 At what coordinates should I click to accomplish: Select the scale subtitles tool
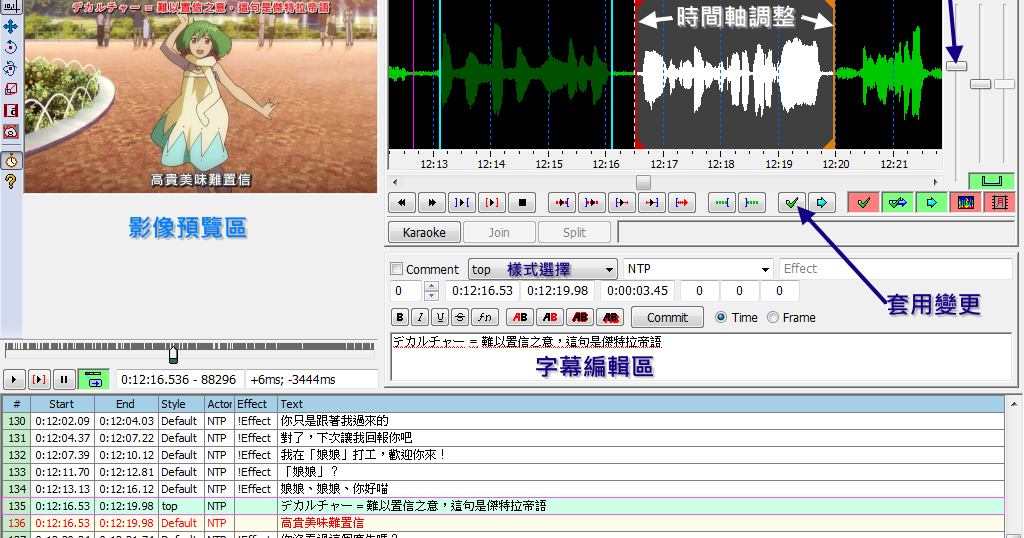10,89
